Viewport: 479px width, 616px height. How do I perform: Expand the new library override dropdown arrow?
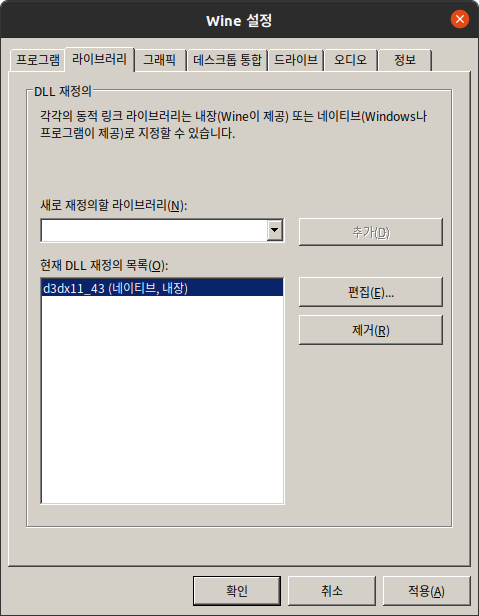(x=275, y=230)
